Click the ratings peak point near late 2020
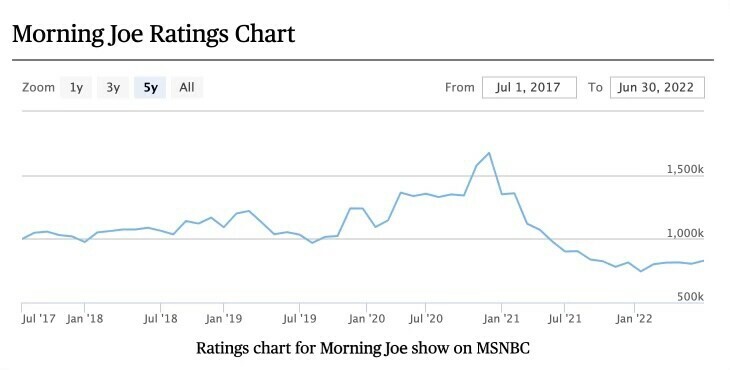The image size is (730, 370). click(489, 153)
